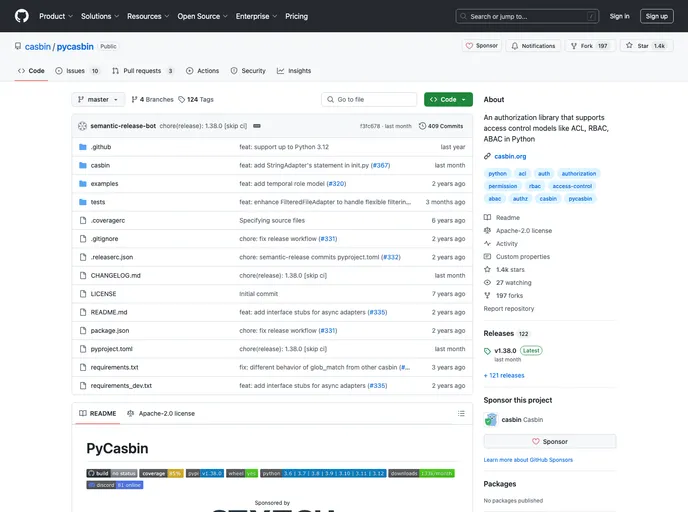The width and height of the screenshot is (688, 512).
Task: Expand commit message ellipsis button
Action: coord(257,126)
